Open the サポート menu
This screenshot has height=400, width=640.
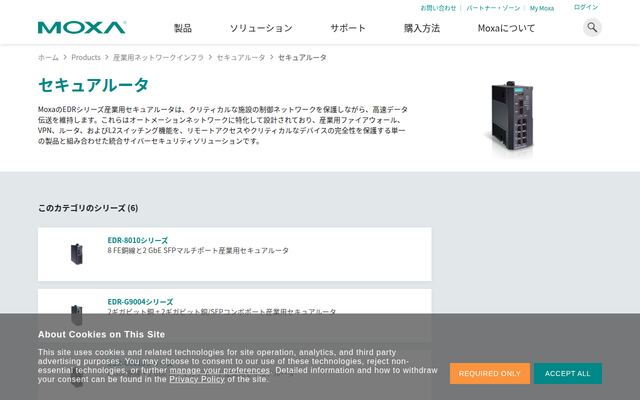[x=348, y=28]
